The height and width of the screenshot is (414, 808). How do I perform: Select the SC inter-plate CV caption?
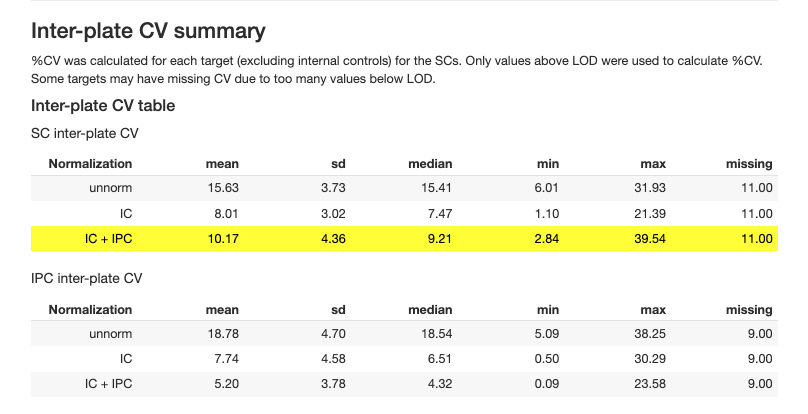tap(85, 133)
